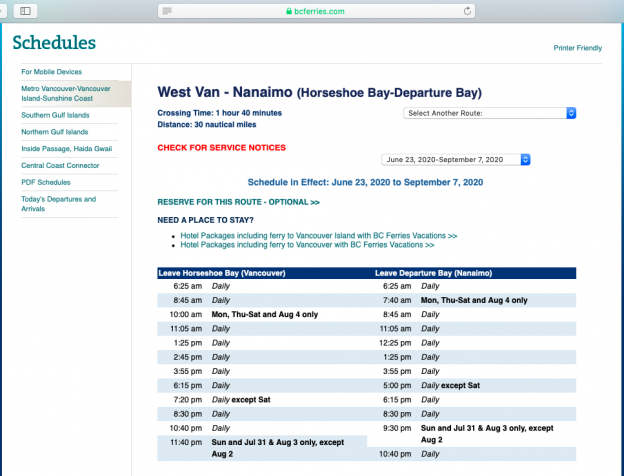Toggle the Safari sidebar button
Viewport: 624px width, 476px height.
(x=25, y=11)
